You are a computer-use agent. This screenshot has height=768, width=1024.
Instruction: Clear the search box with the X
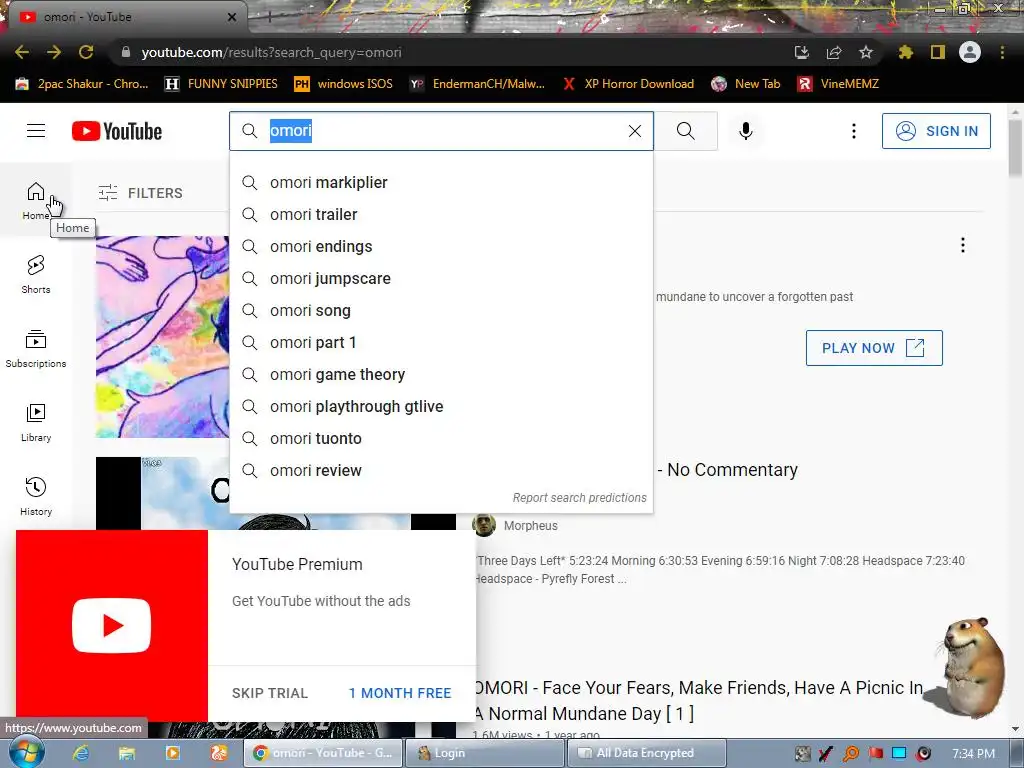tap(635, 131)
